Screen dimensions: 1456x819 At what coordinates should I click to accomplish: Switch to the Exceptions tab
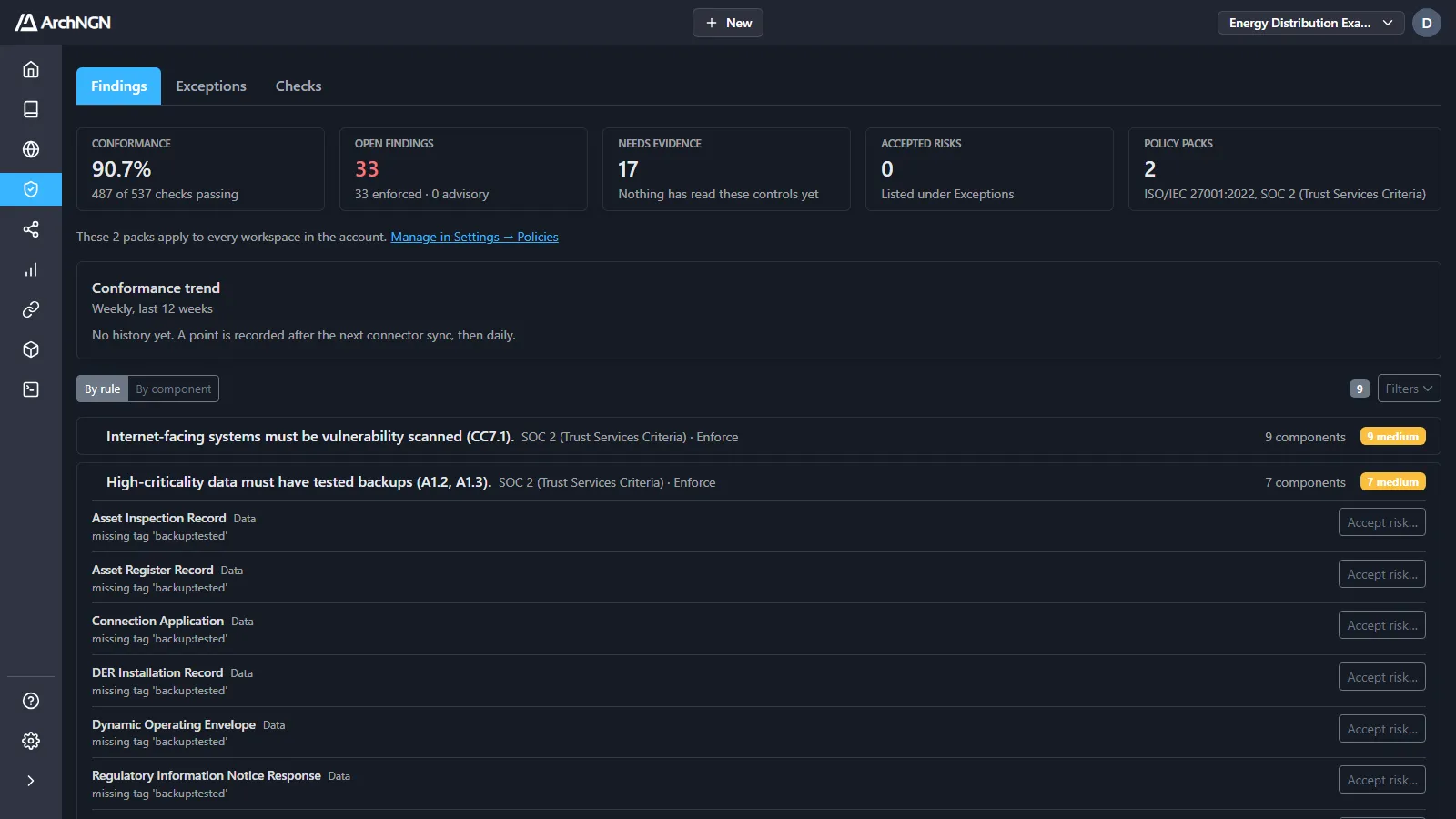pyautogui.click(x=211, y=86)
